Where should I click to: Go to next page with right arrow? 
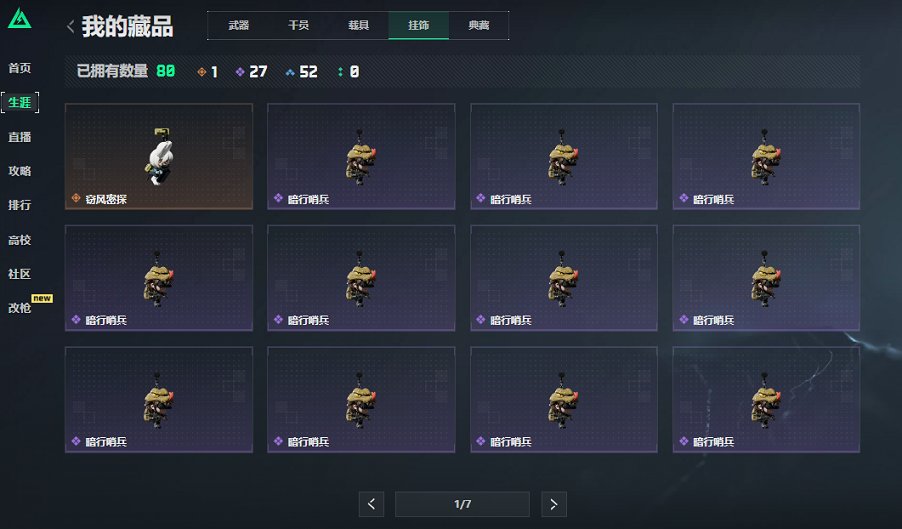tap(553, 504)
